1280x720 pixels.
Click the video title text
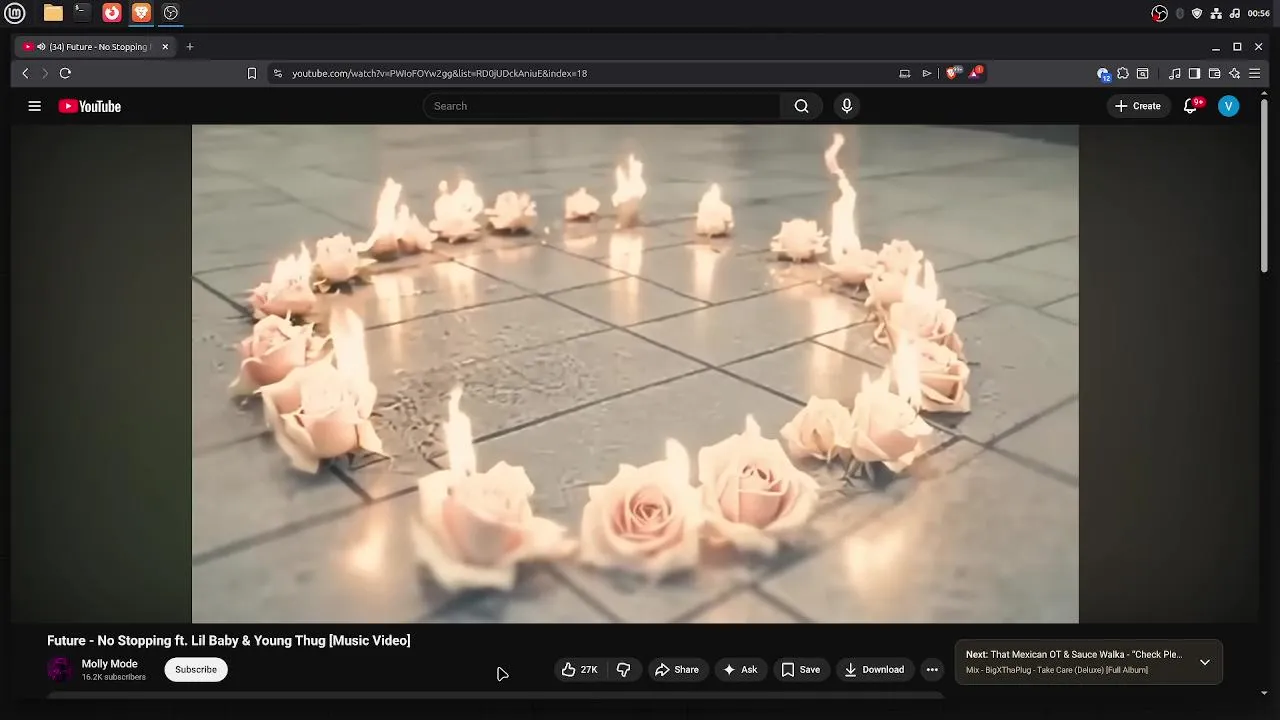point(229,641)
